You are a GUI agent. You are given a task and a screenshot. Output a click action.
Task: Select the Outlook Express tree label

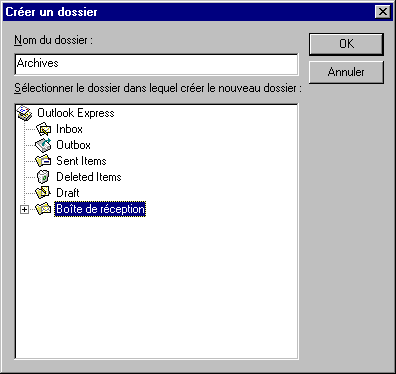pos(76,113)
